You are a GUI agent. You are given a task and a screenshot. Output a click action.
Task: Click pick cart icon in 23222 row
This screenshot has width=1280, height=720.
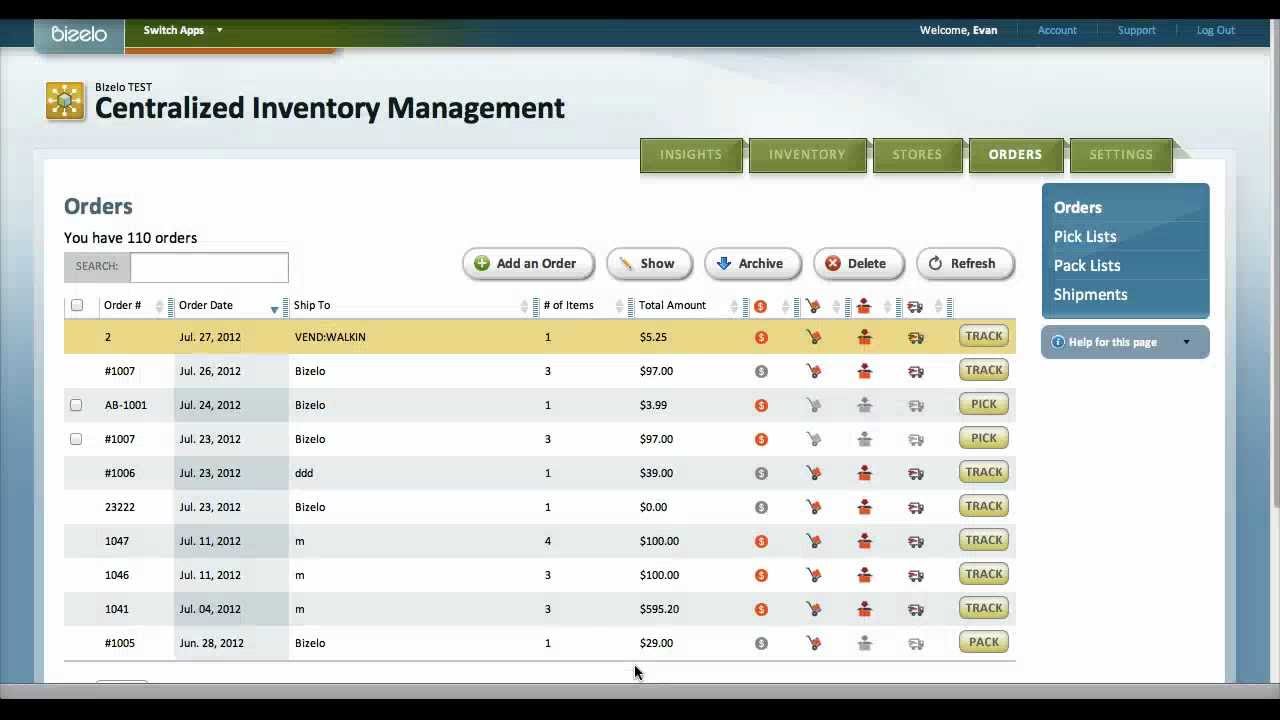[x=813, y=508]
